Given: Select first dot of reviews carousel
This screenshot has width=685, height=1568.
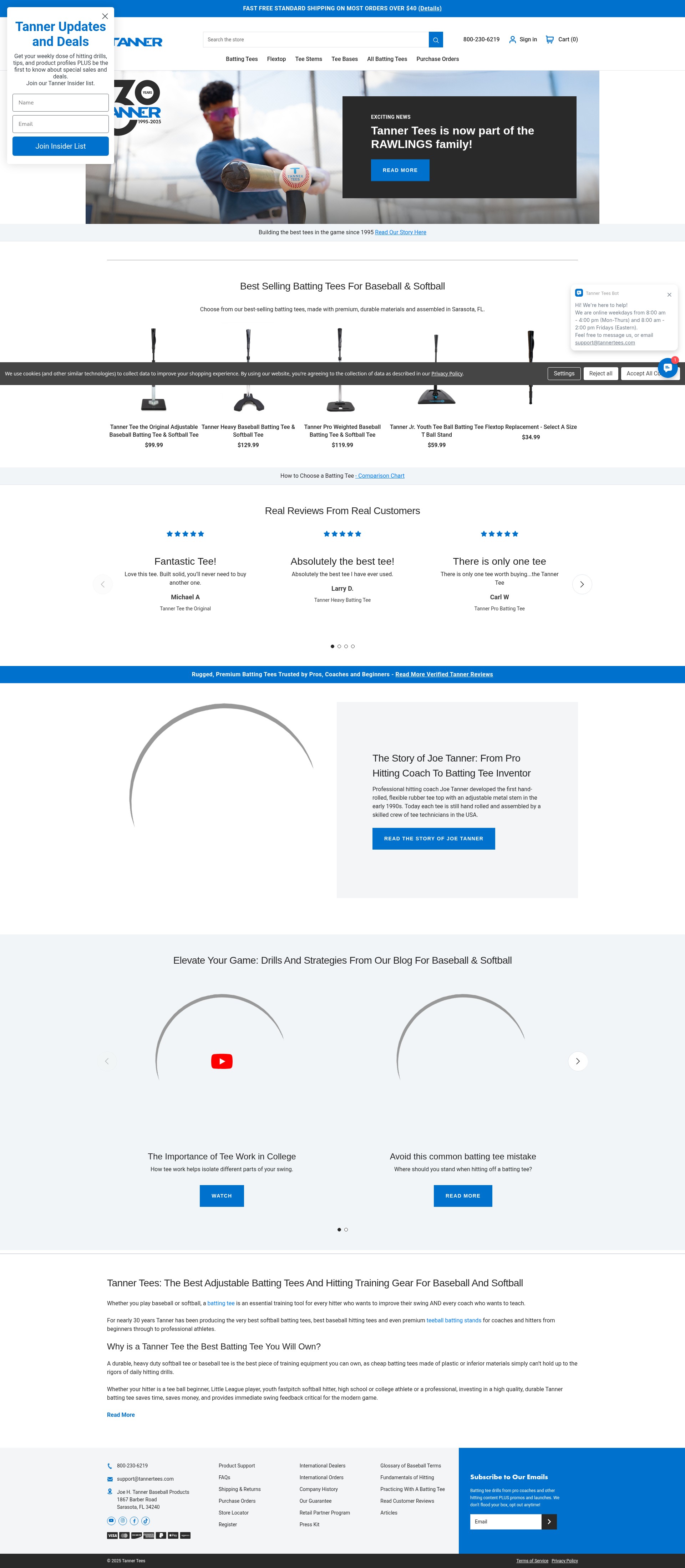Looking at the screenshot, I should tap(333, 646).
